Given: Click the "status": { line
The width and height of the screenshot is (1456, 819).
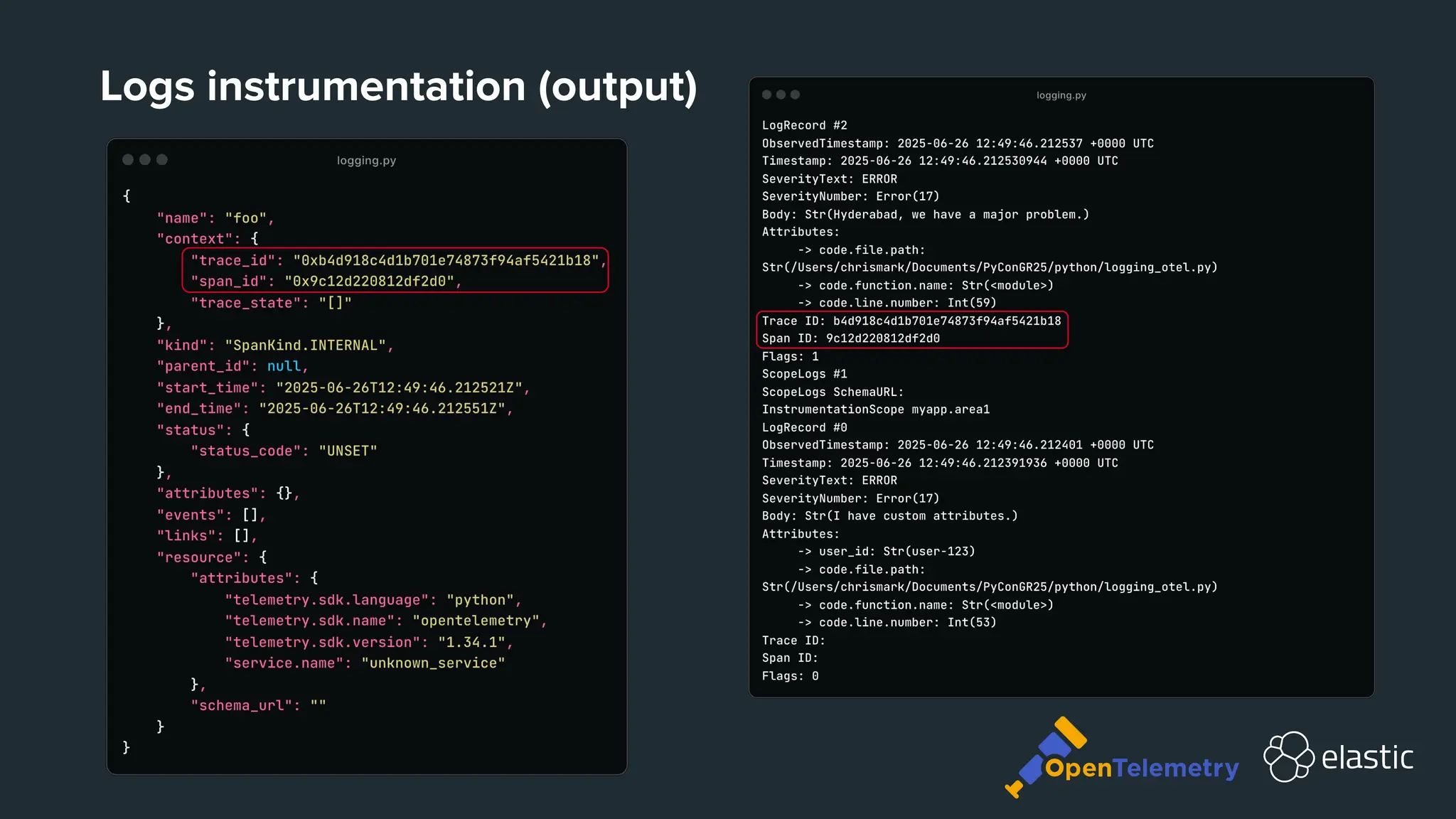Looking at the screenshot, I should (x=203, y=430).
